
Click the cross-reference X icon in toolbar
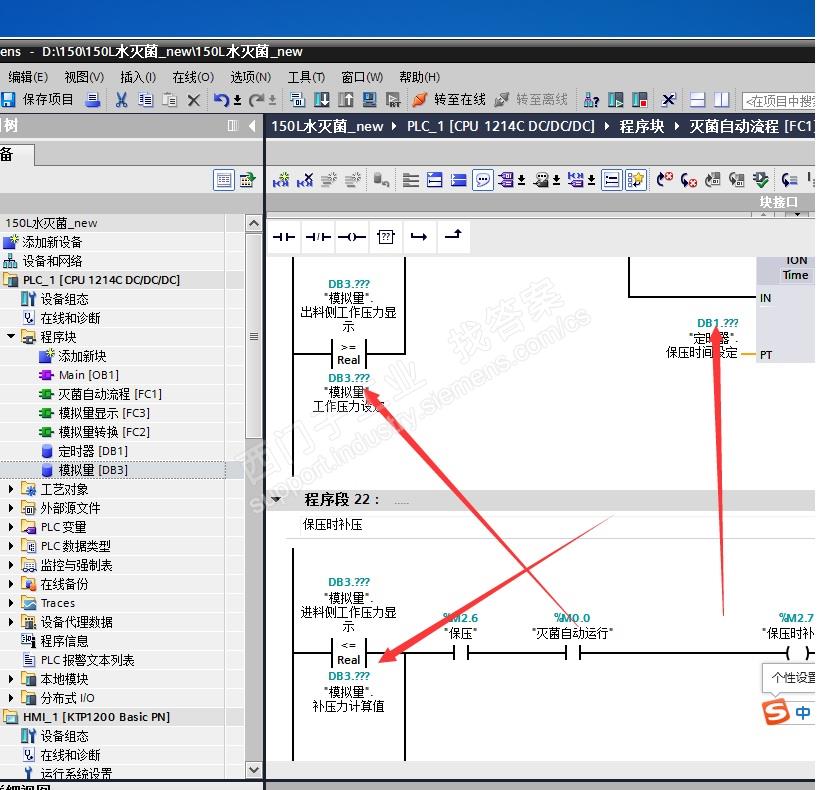(668, 99)
